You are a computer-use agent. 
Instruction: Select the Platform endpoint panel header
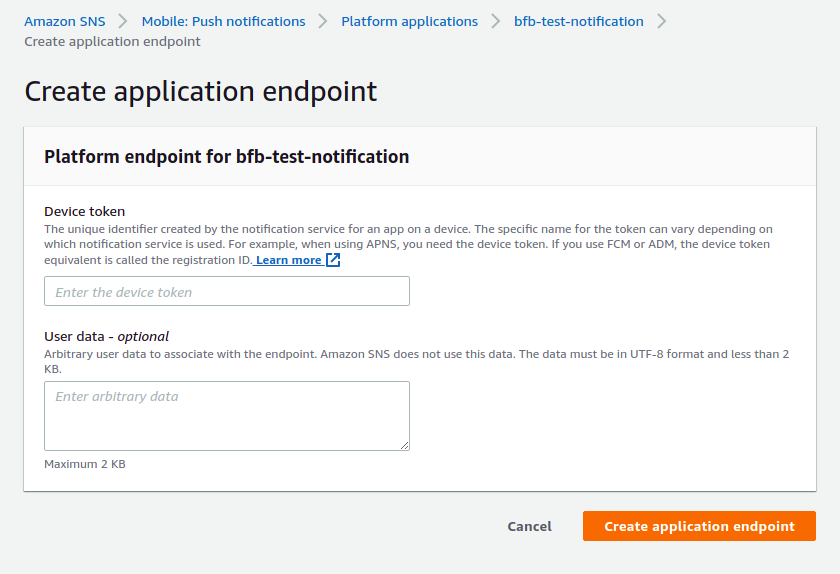[x=227, y=156]
